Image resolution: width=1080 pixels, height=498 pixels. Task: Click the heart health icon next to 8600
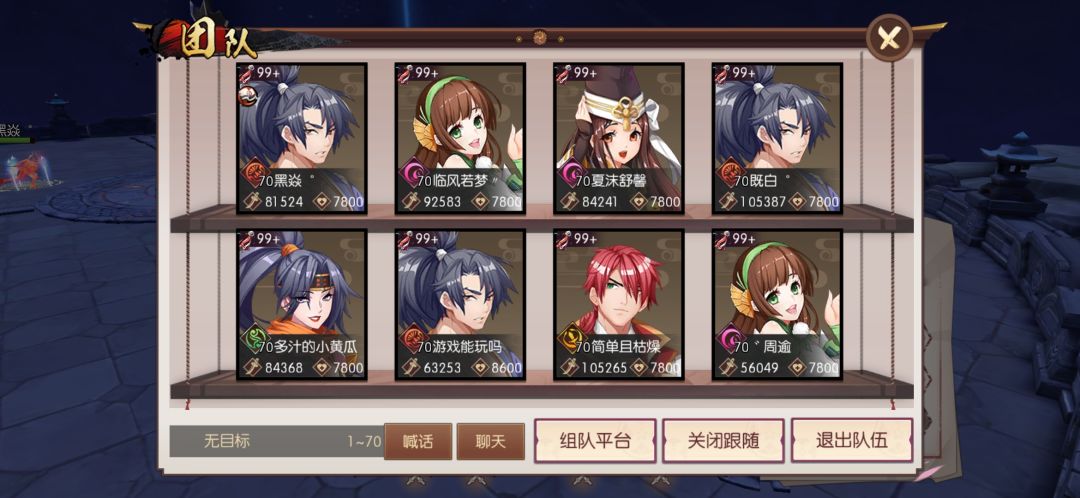click(481, 367)
